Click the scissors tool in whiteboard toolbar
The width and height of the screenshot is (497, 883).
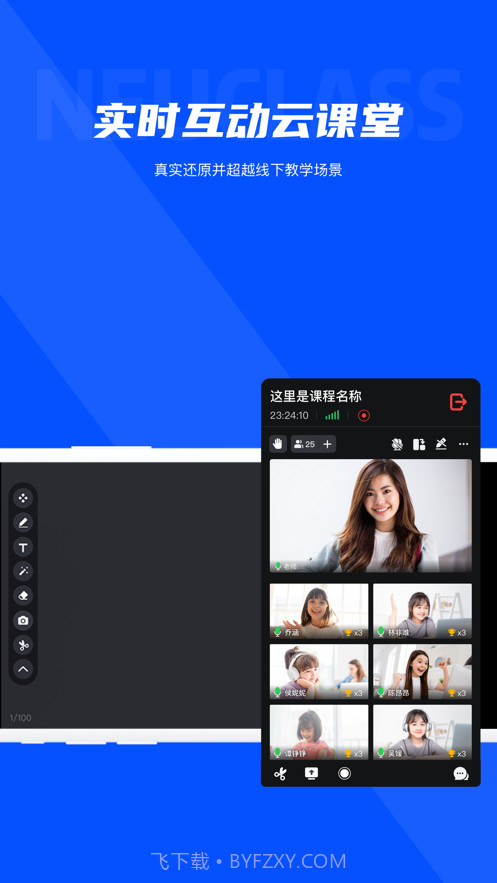point(23,645)
